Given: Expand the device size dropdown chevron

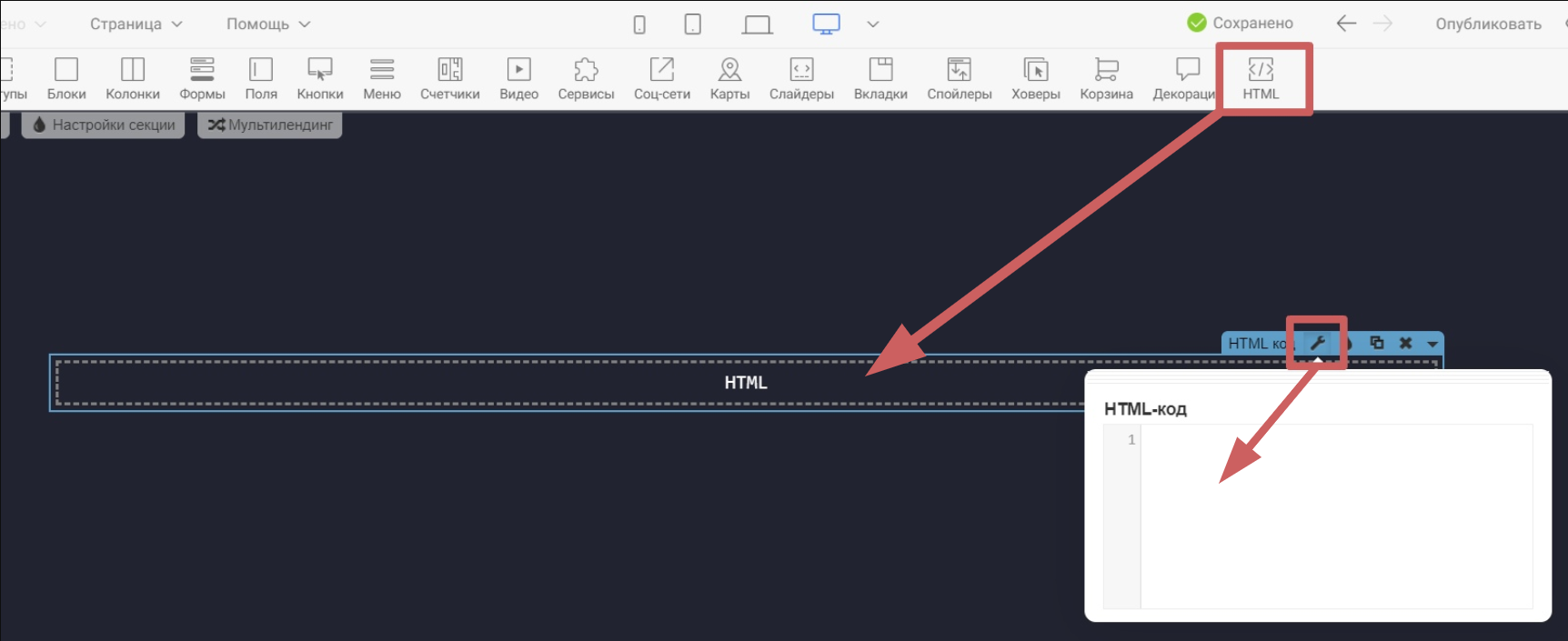Looking at the screenshot, I should (873, 25).
